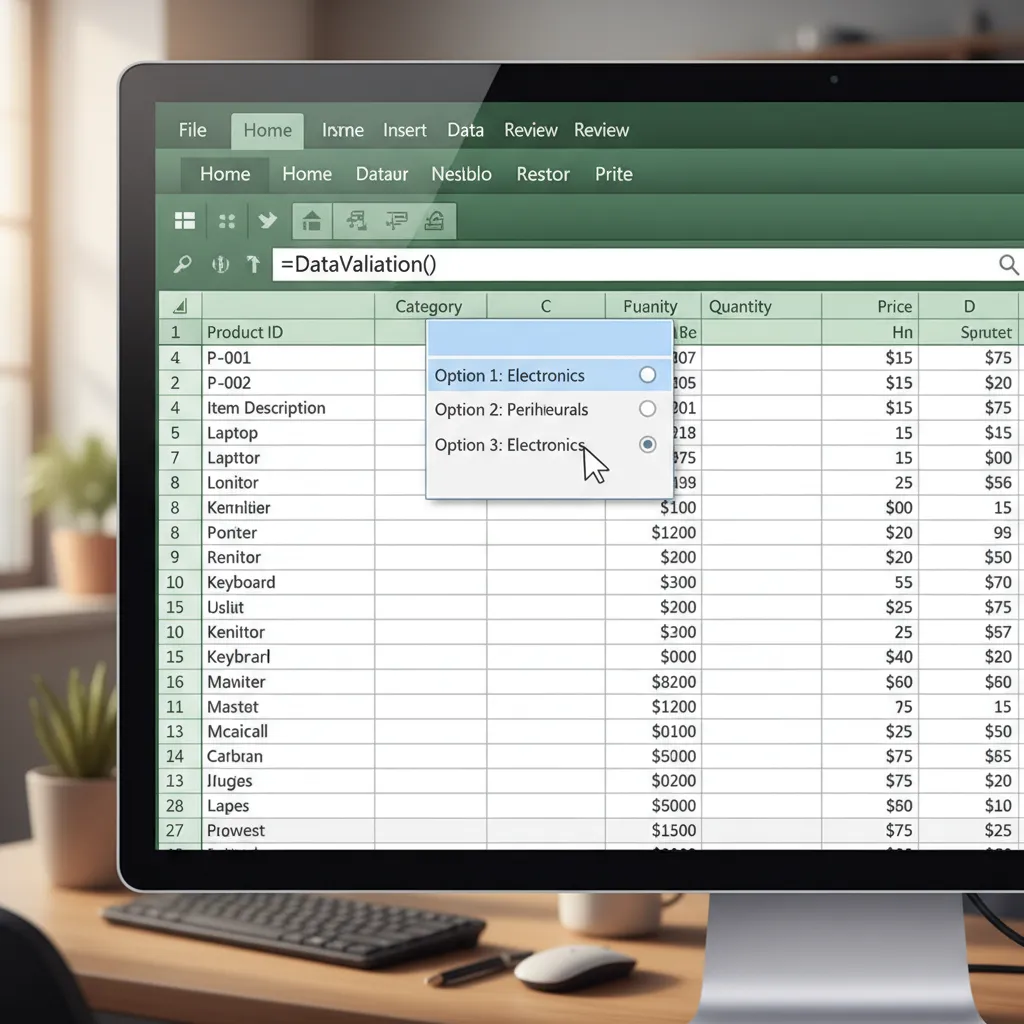1024x1024 pixels.
Task: Click the four-dots icon in the toolbar
Action: pos(226,221)
